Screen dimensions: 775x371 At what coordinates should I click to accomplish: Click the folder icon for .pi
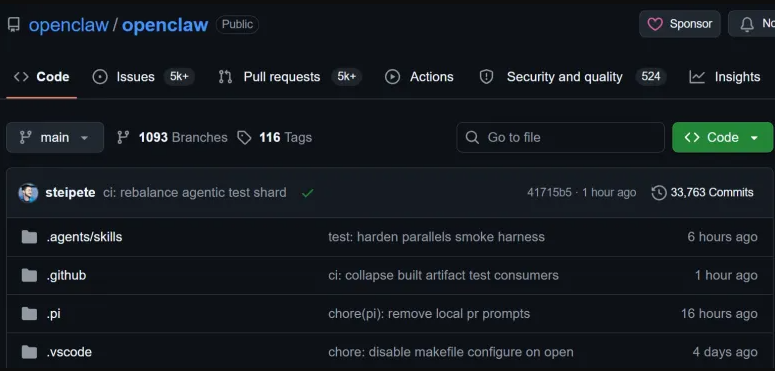(29, 314)
